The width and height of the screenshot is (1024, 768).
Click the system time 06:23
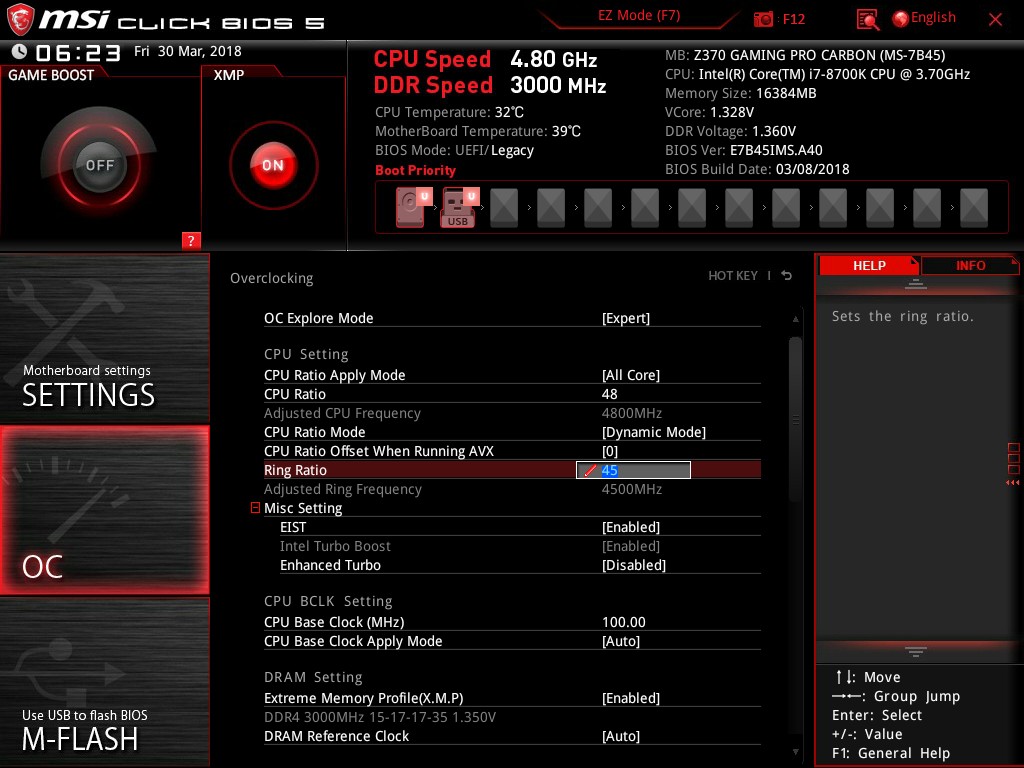point(78,52)
